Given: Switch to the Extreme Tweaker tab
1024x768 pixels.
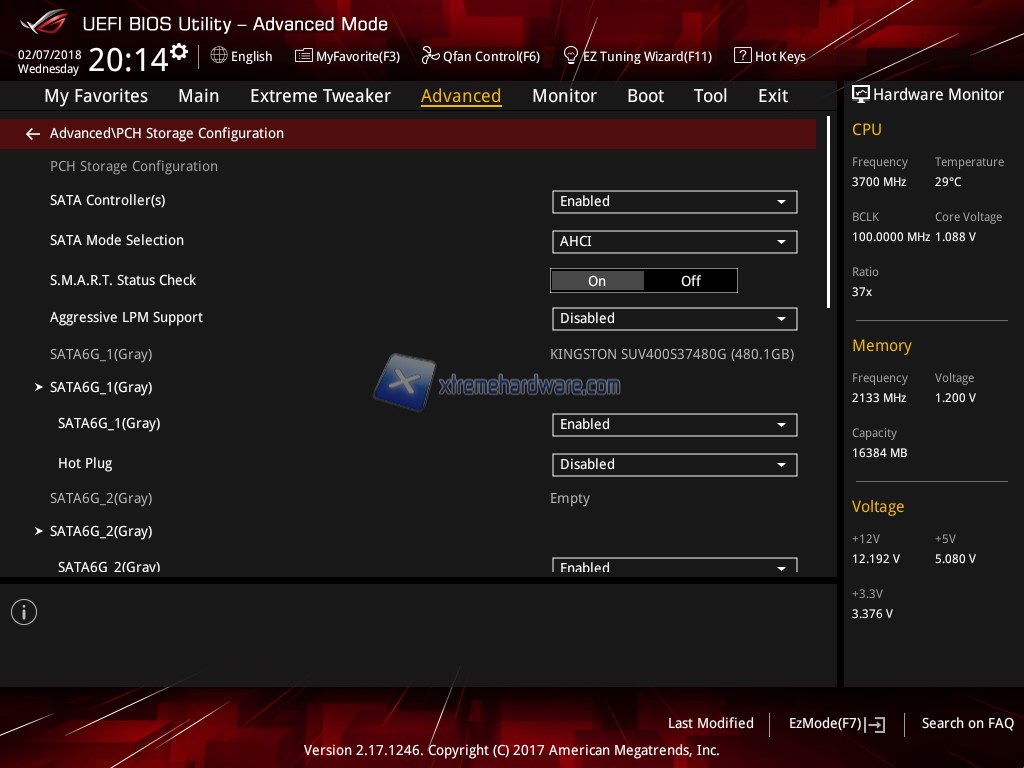Looking at the screenshot, I should point(320,96).
